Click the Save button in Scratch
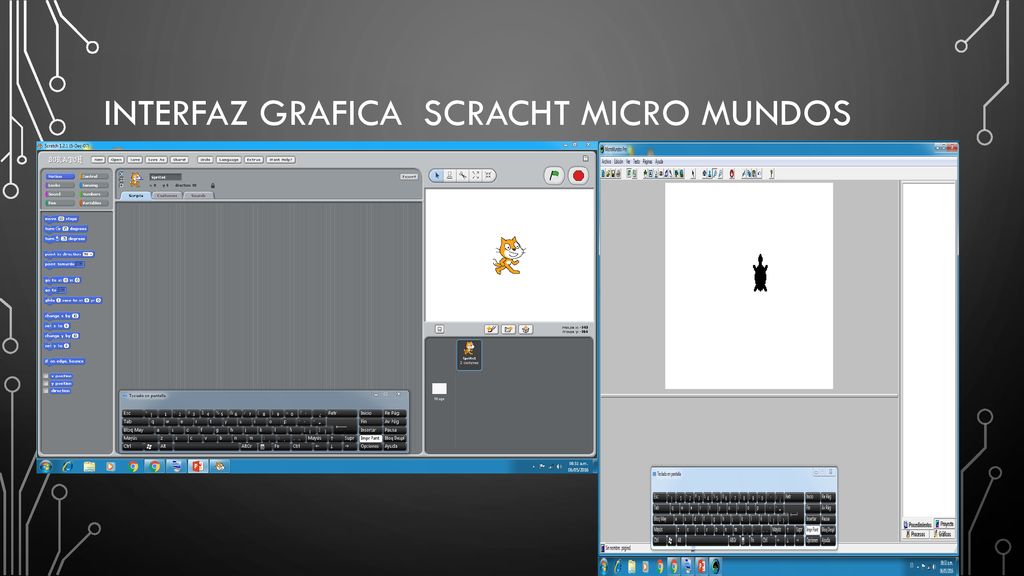The width and height of the screenshot is (1024, 576). (135, 159)
